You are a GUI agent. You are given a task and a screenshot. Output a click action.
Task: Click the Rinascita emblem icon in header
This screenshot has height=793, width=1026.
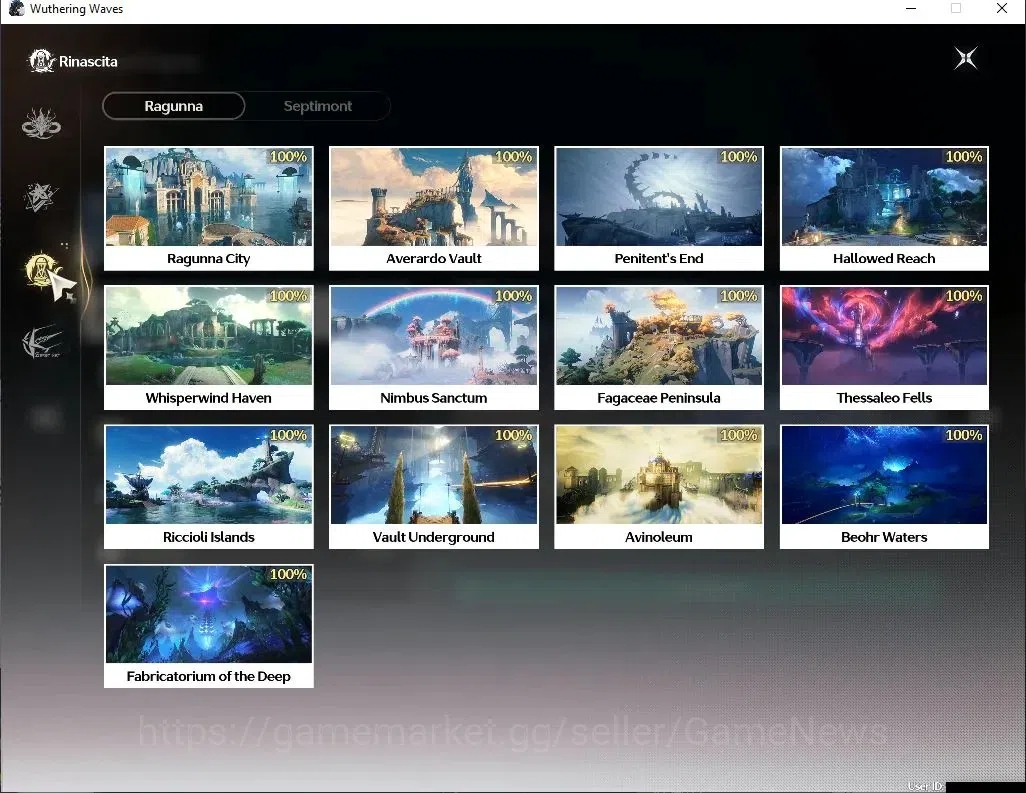[x=41, y=62]
